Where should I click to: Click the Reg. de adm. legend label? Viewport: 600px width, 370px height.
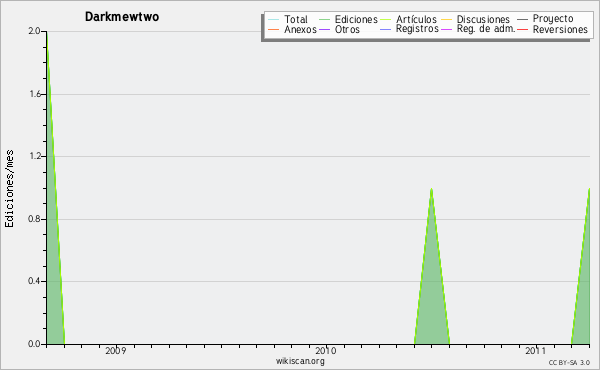(x=486, y=29)
